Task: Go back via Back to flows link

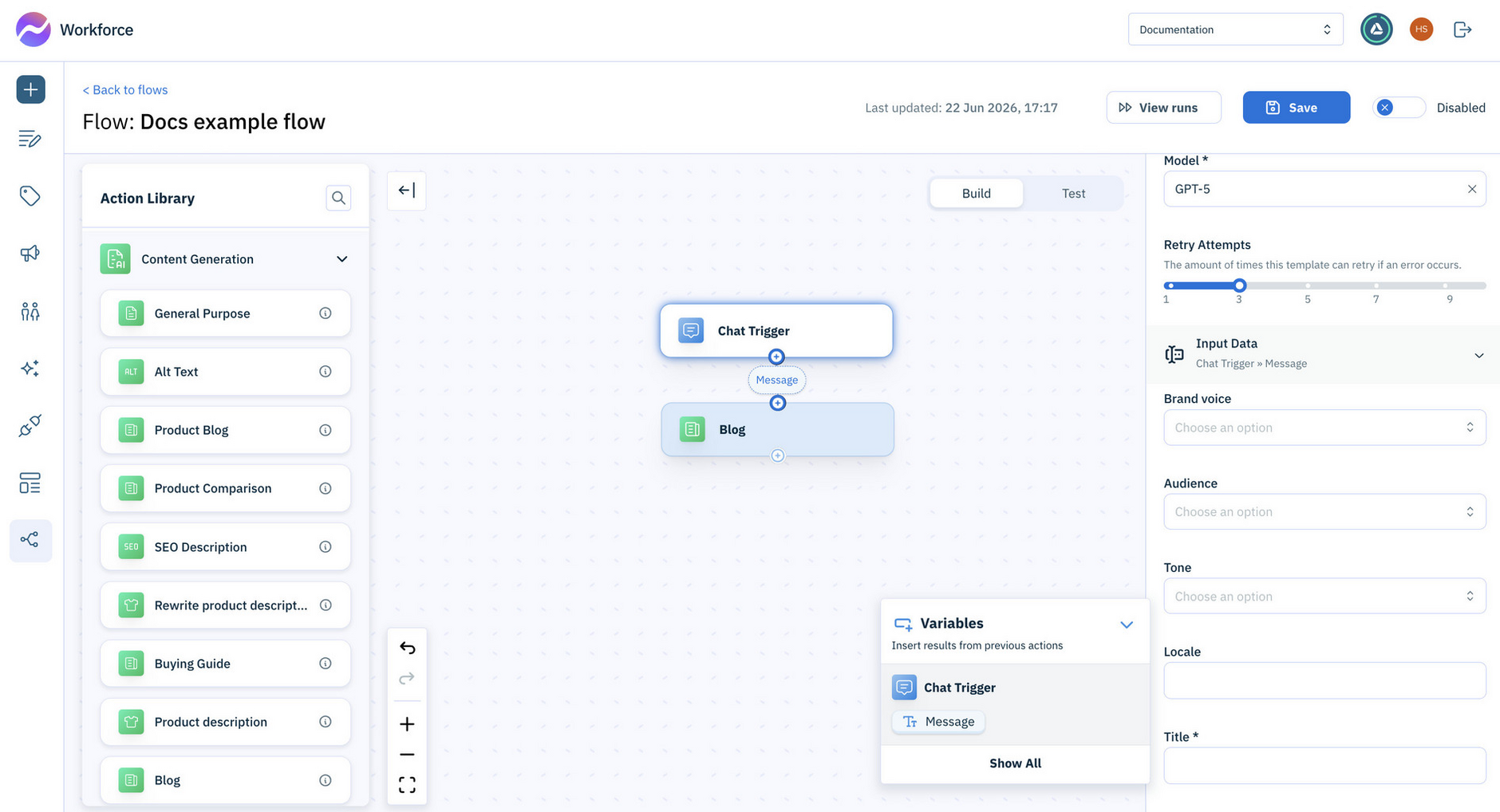Action: 125,90
